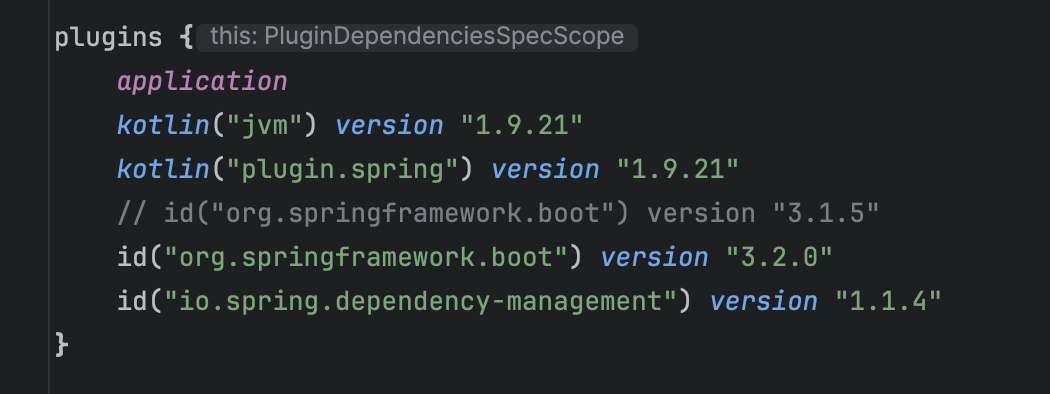Click the active "org.springframework.boot" string
The image size is (1050, 394).
366,258
